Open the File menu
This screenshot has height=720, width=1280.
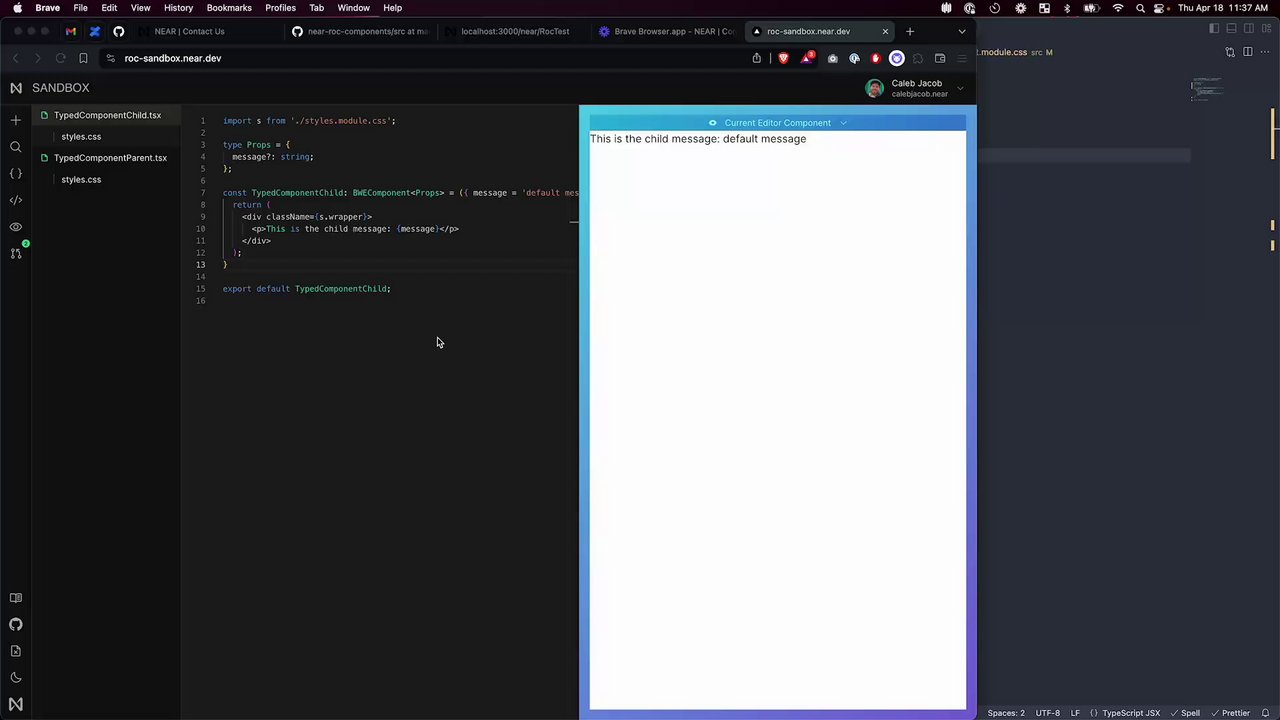(x=80, y=8)
